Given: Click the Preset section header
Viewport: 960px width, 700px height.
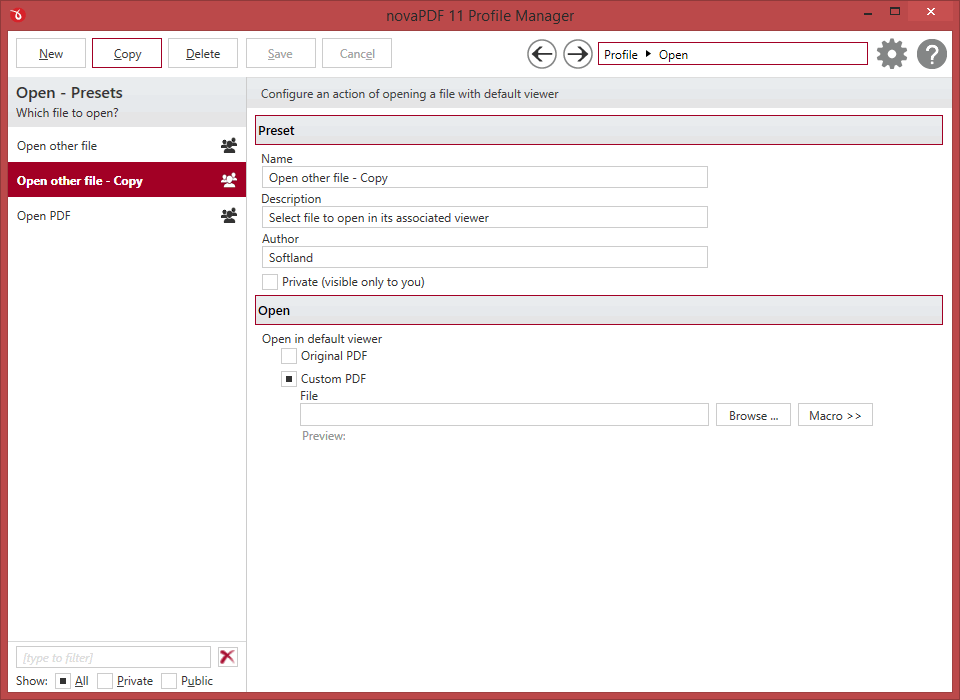Looking at the screenshot, I should [x=599, y=130].
